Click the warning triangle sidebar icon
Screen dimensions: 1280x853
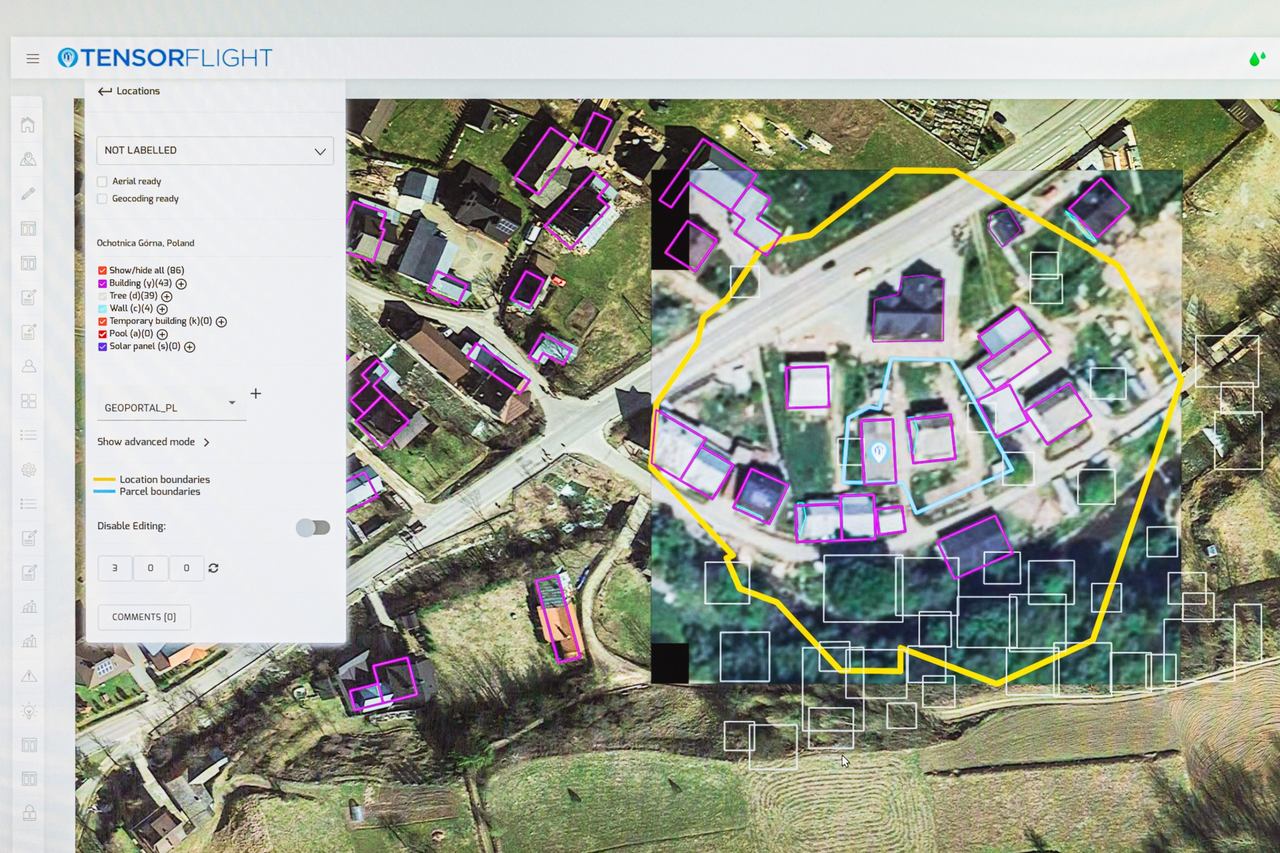click(x=28, y=676)
